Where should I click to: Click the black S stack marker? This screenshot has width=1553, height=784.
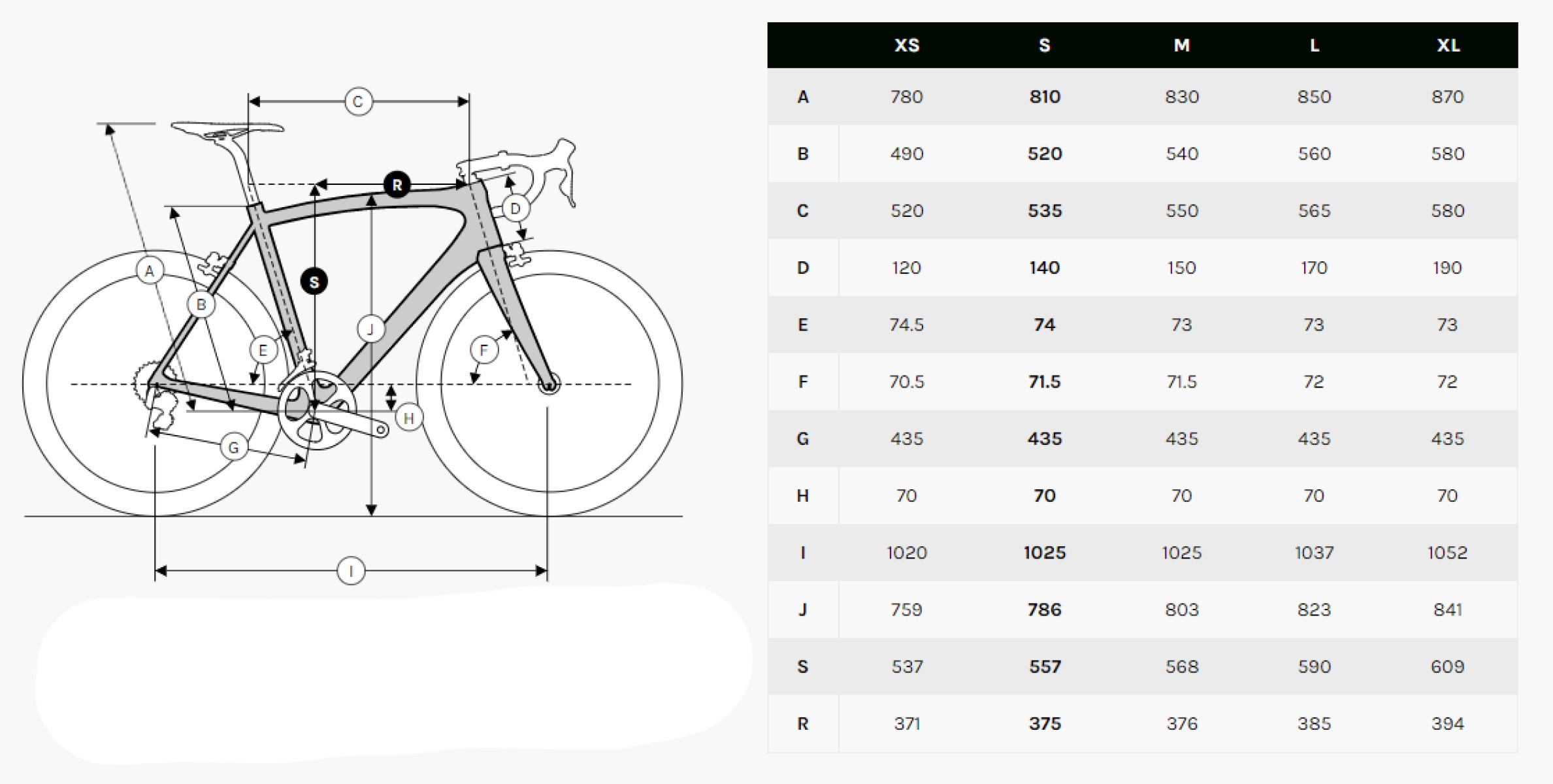314,282
